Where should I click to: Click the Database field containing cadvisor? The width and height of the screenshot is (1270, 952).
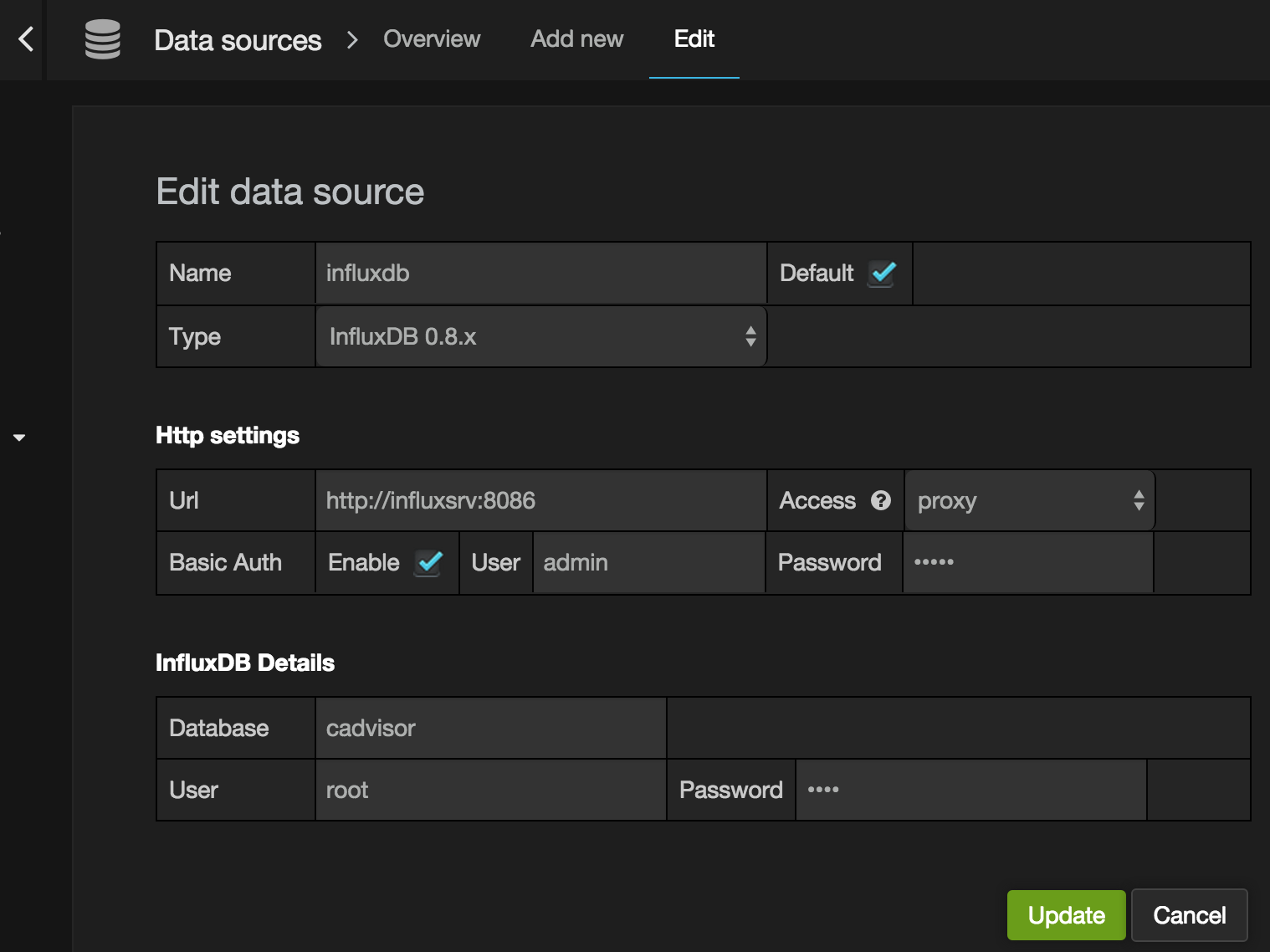click(489, 728)
